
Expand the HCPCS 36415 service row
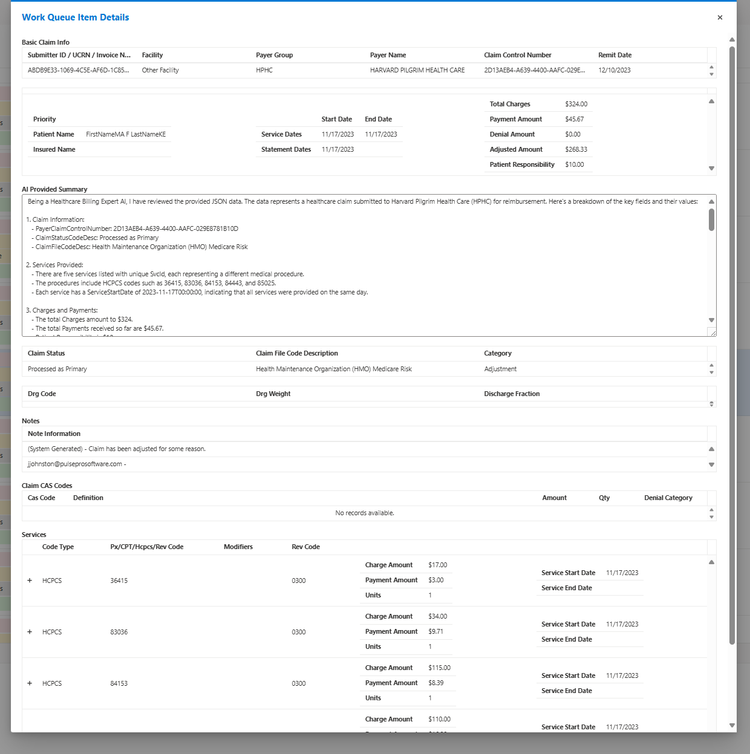pos(30,580)
